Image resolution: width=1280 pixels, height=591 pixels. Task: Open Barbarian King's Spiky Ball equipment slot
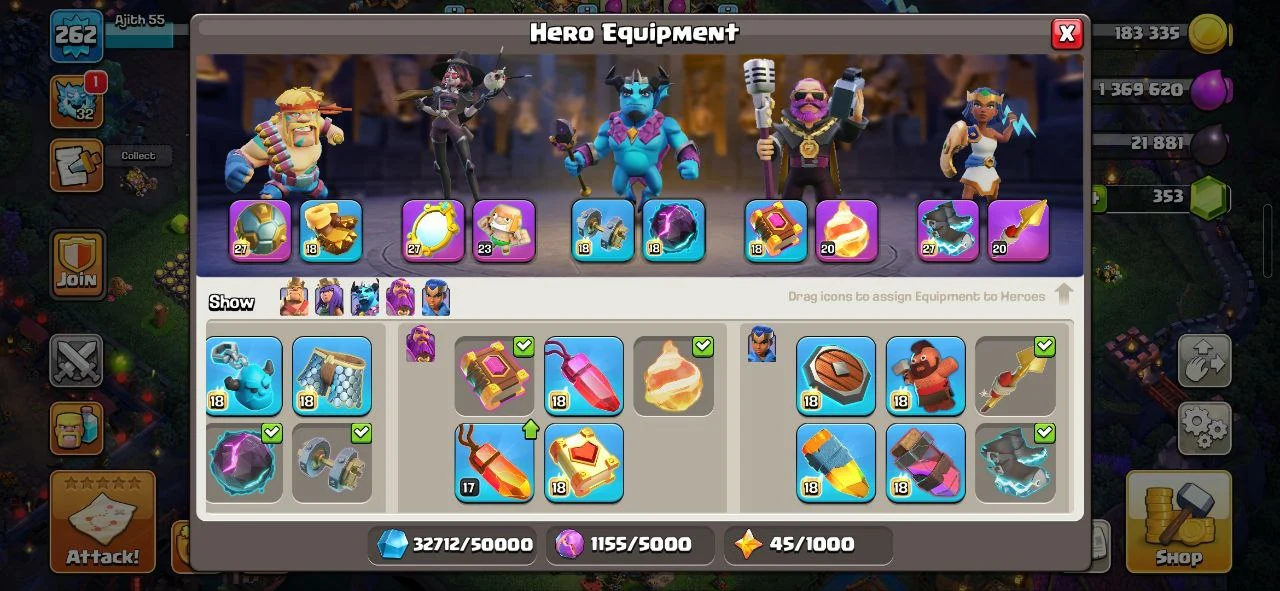260,231
